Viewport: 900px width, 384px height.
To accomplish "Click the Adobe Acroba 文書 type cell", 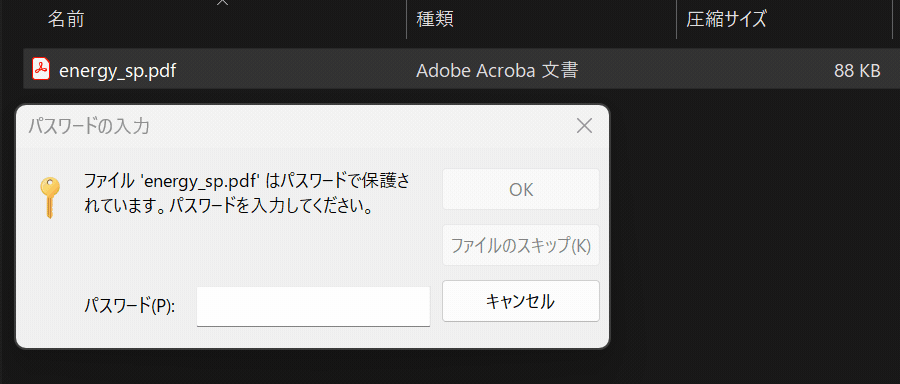I will point(497,70).
